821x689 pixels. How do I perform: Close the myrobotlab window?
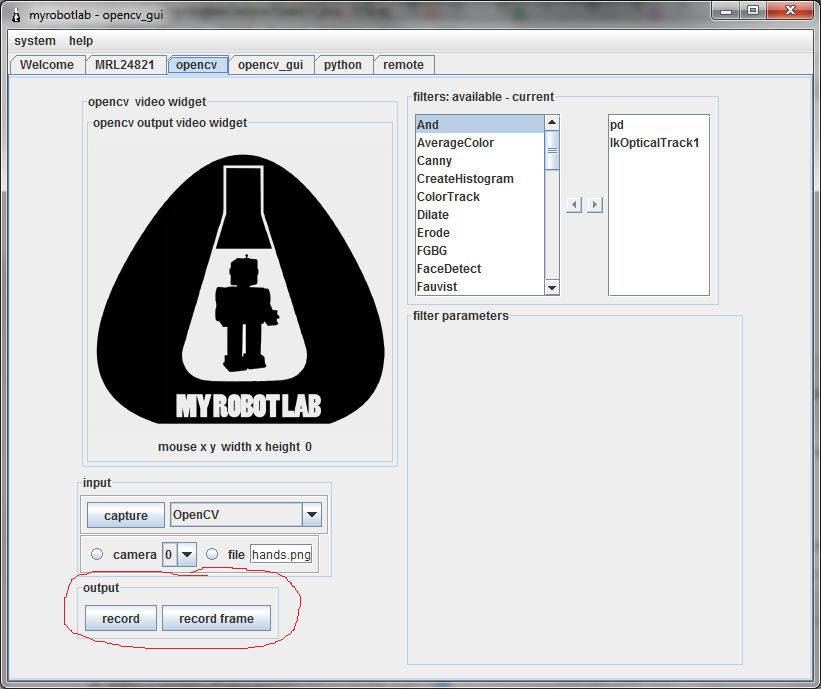(x=790, y=10)
